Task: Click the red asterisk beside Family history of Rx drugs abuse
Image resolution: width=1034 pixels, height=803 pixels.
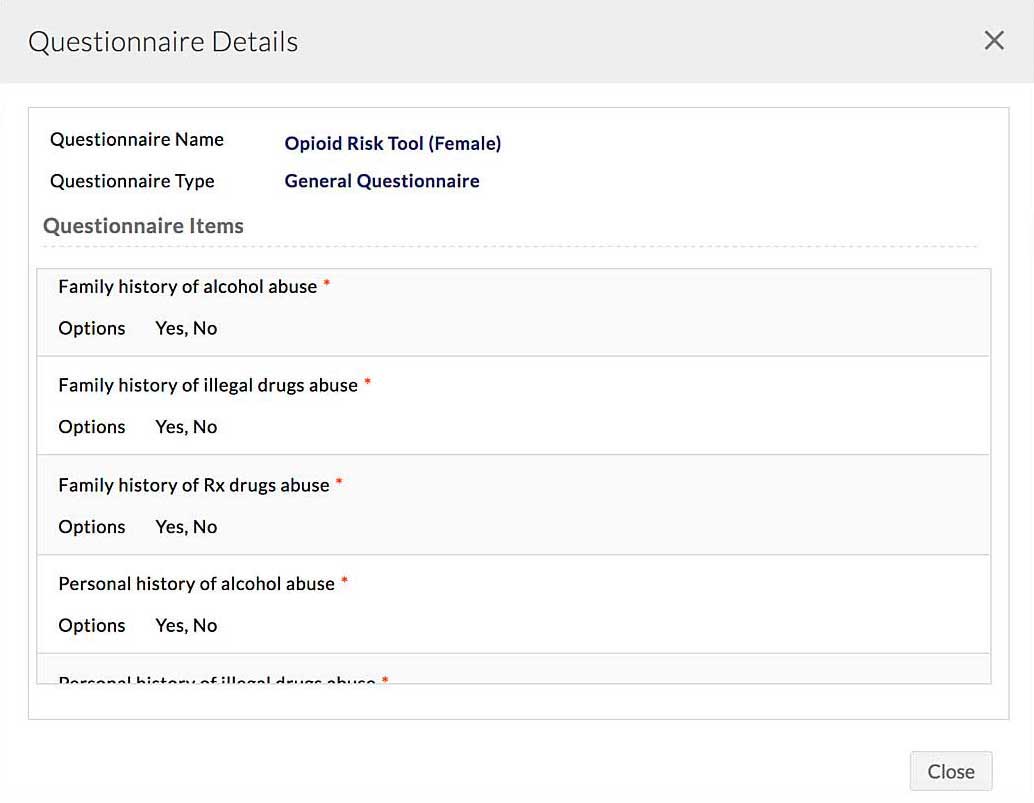Action: tap(339, 484)
